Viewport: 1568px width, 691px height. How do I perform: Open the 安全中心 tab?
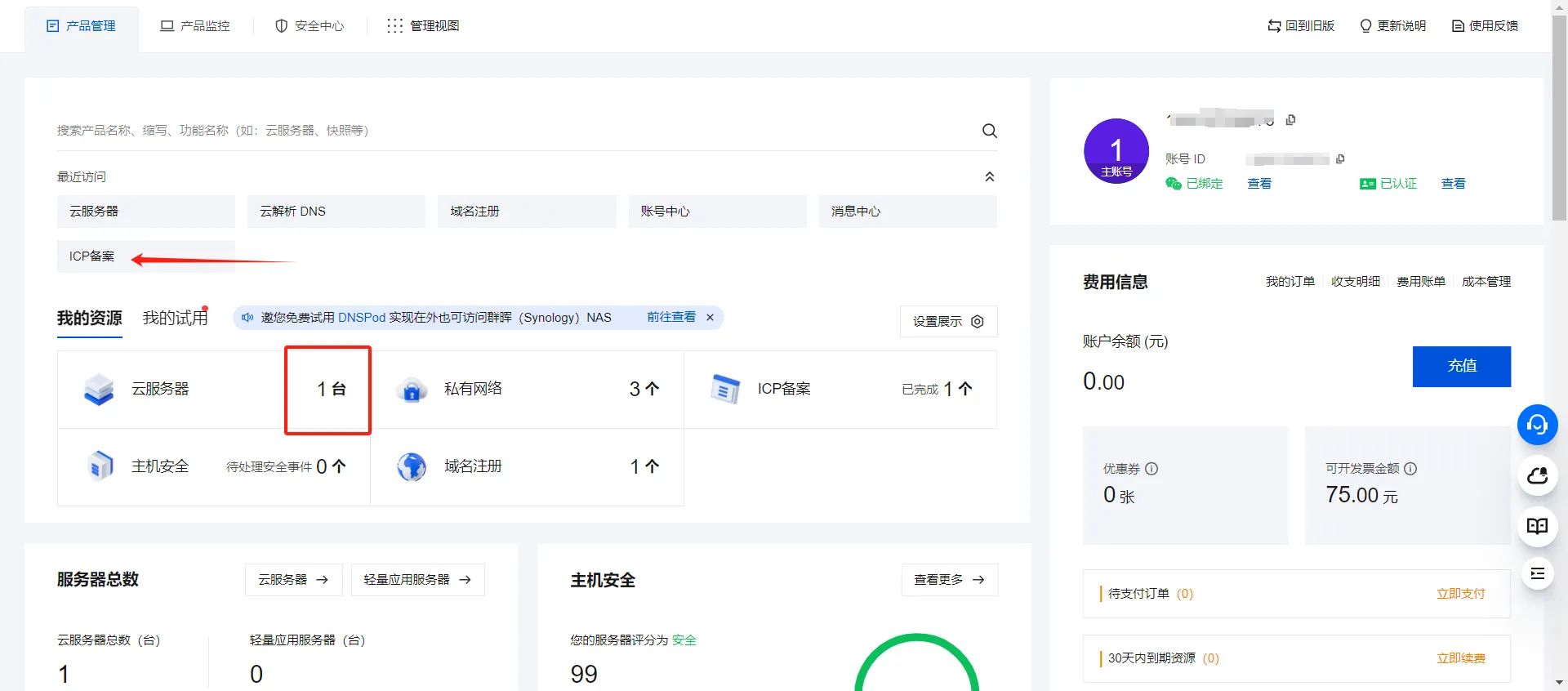(310, 26)
